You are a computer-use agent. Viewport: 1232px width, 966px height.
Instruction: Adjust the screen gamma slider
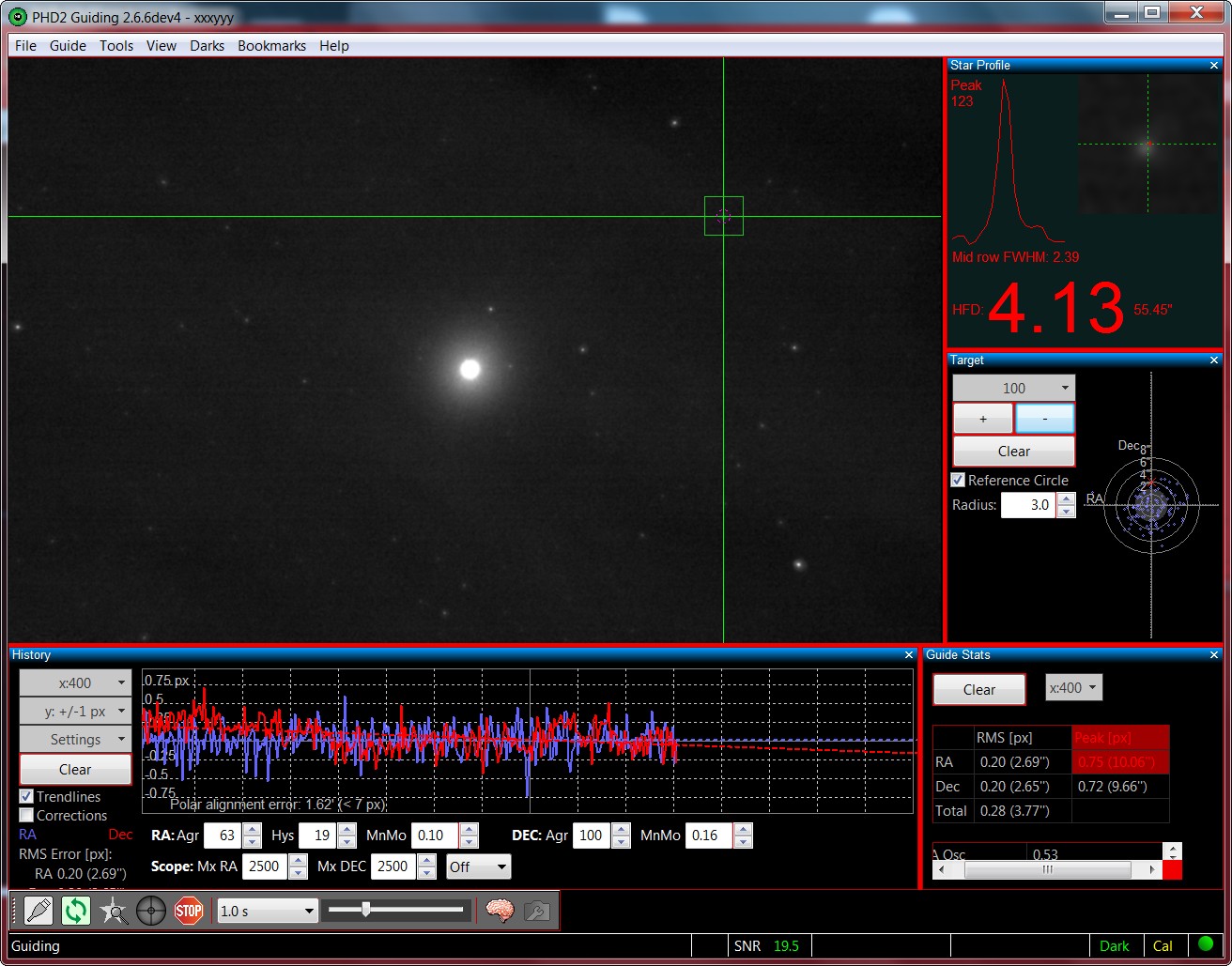click(x=396, y=909)
